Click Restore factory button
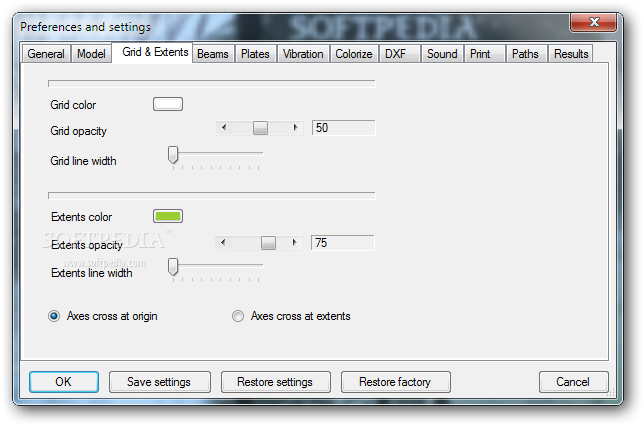Viewport: 644px width, 426px height. point(395,382)
